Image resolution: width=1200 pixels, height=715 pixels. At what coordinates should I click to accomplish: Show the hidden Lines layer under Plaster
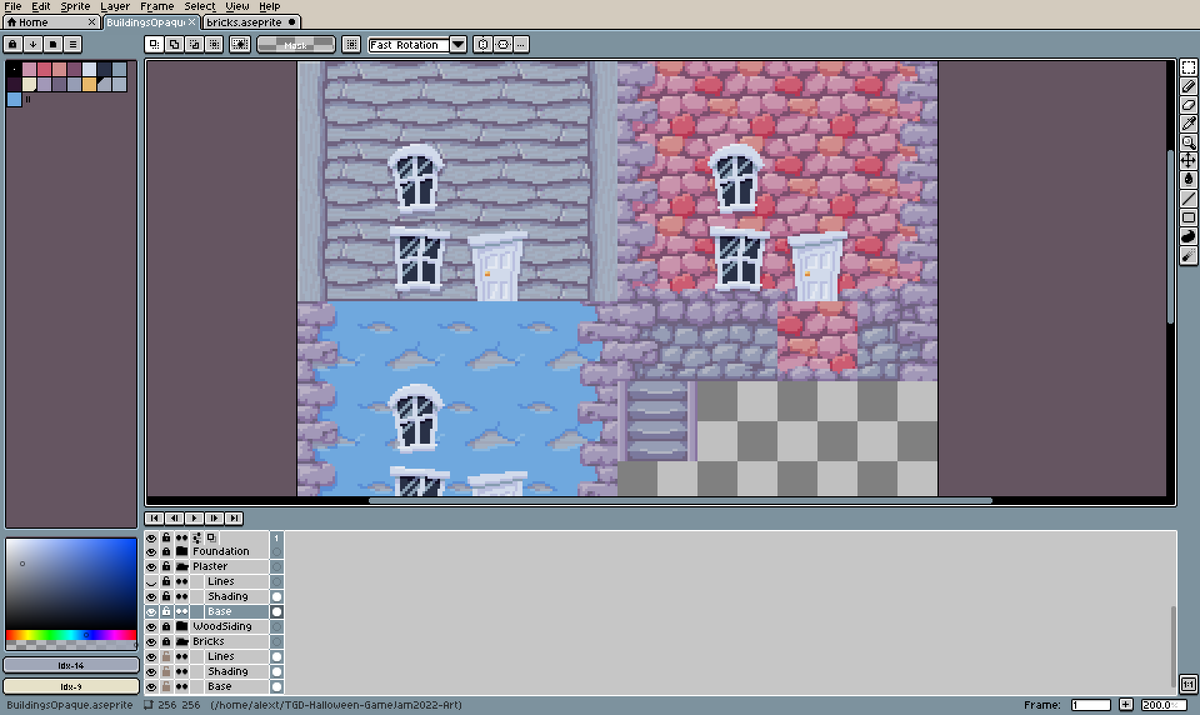click(150, 581)
